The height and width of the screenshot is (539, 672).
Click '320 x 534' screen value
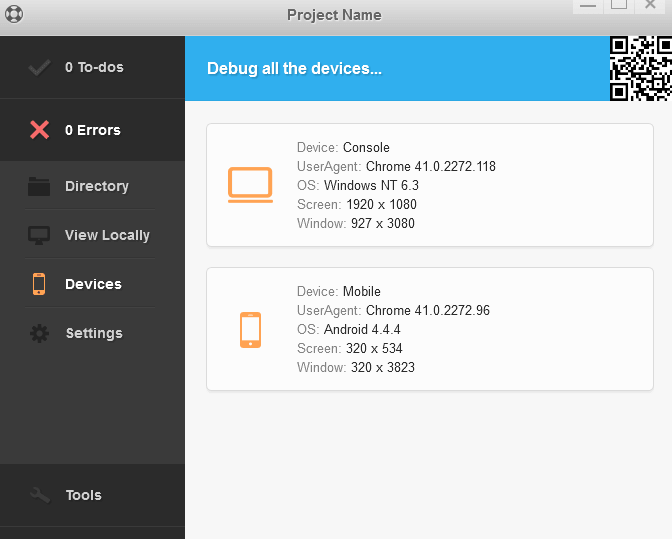(x=374, y=348)
